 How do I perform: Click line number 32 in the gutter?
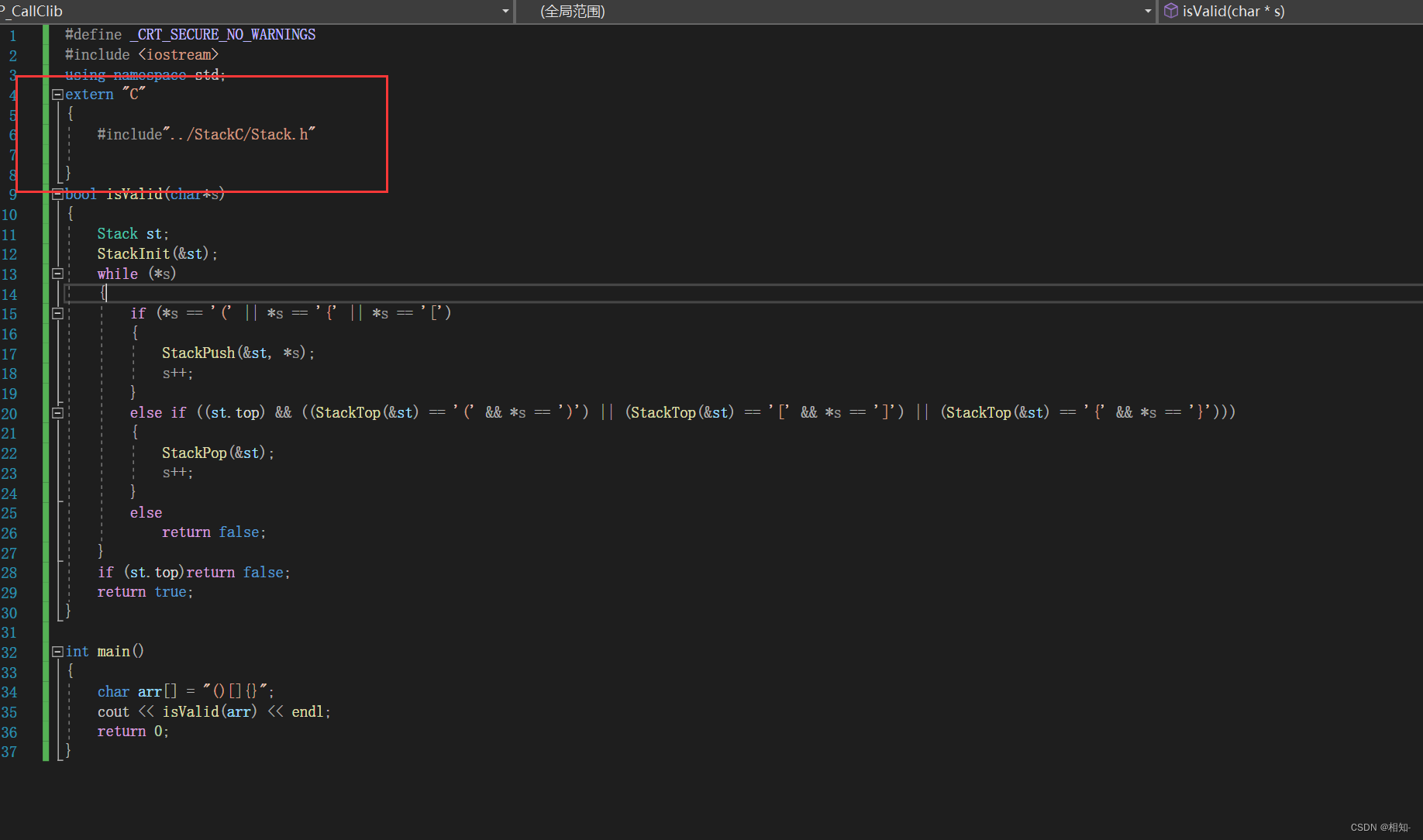tap(9, 652)
